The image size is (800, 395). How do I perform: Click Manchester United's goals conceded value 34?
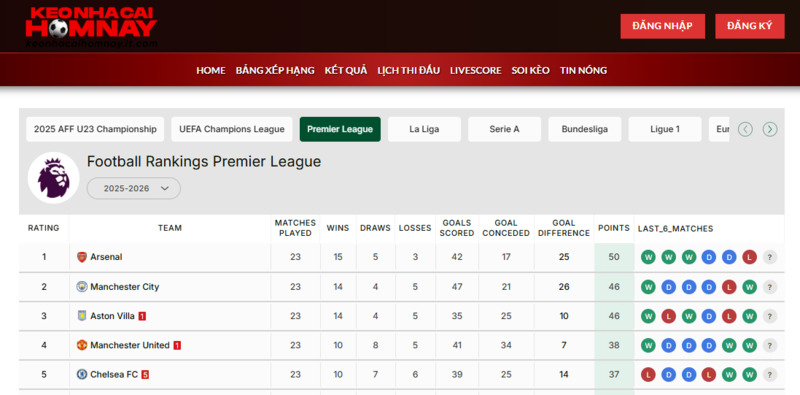tap(506, 345)
